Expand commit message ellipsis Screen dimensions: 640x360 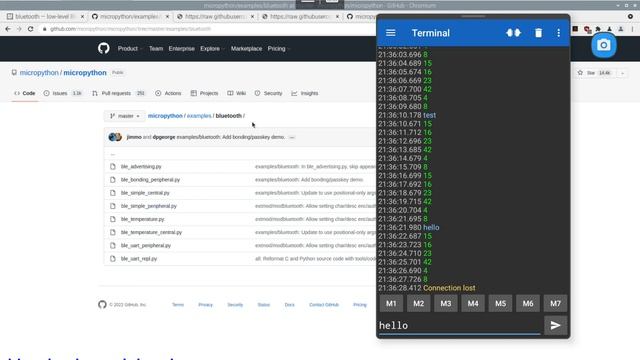click(x=292, y=137)
